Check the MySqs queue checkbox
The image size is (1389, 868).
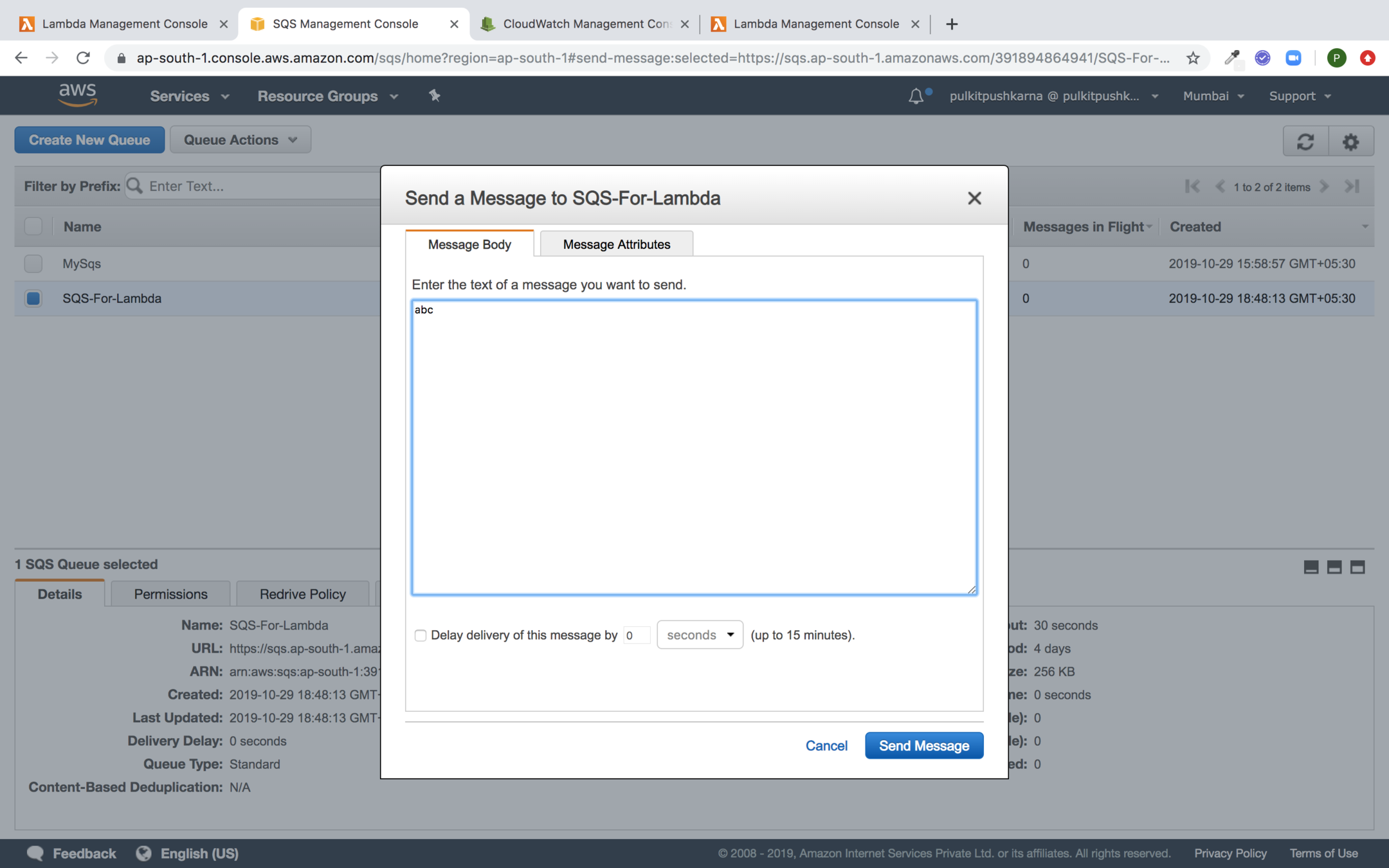coord(33,264)
